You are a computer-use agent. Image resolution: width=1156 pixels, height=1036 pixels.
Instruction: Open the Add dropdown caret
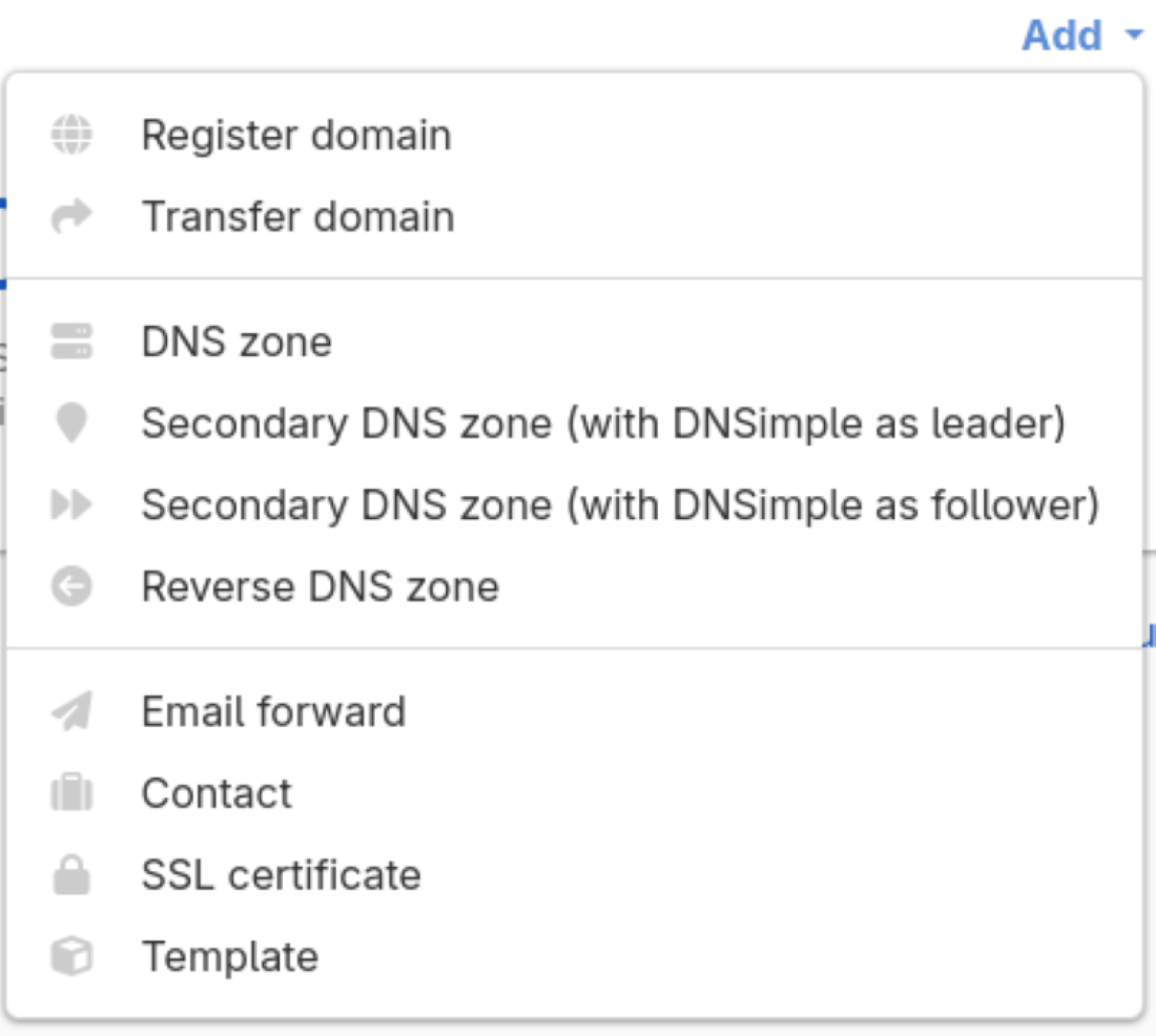tap(1135, 35)
